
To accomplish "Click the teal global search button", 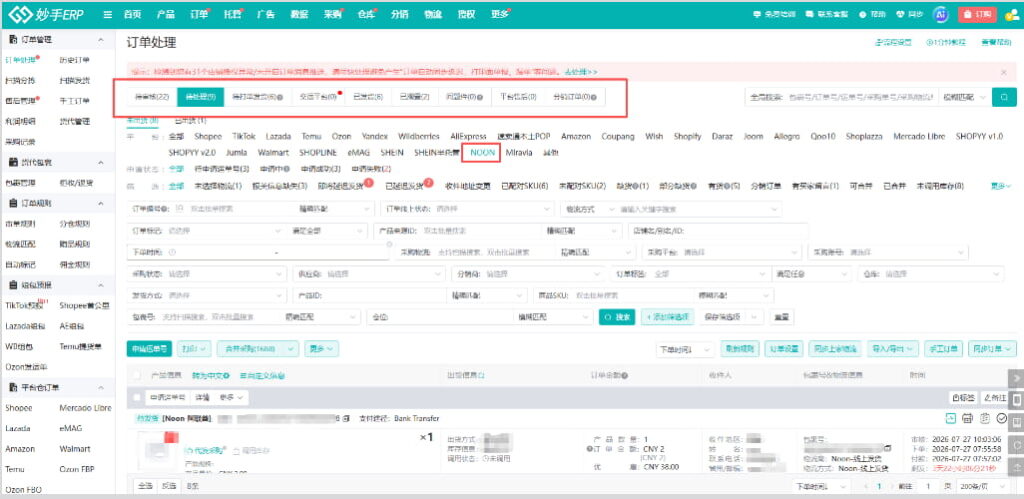I will pyautogui.click(x=1004, y=97).
